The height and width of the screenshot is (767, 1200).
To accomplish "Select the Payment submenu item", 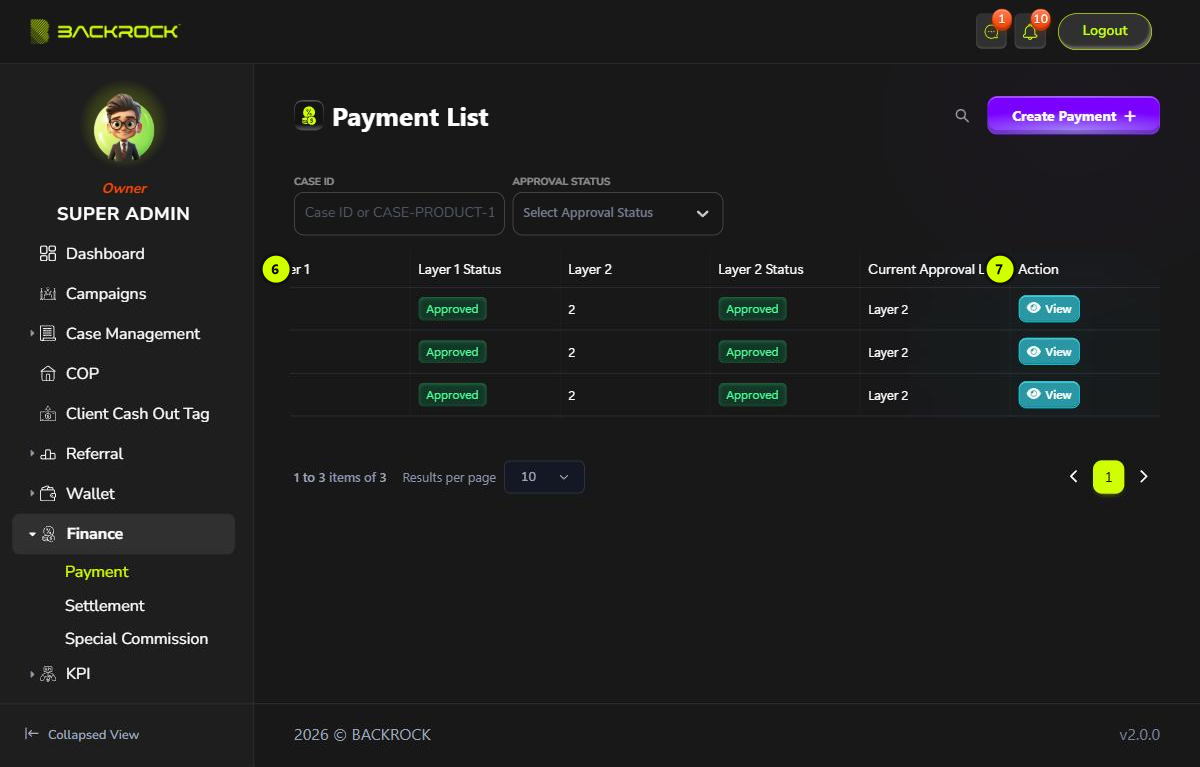I will (x=97, y=572).
